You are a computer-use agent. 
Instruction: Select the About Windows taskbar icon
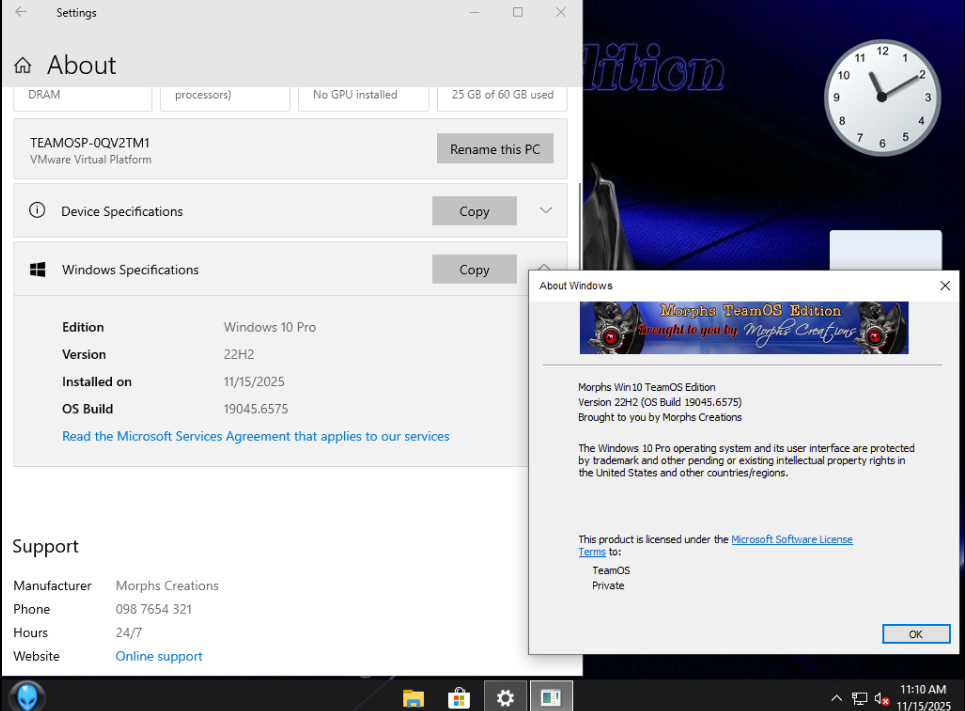551,697
